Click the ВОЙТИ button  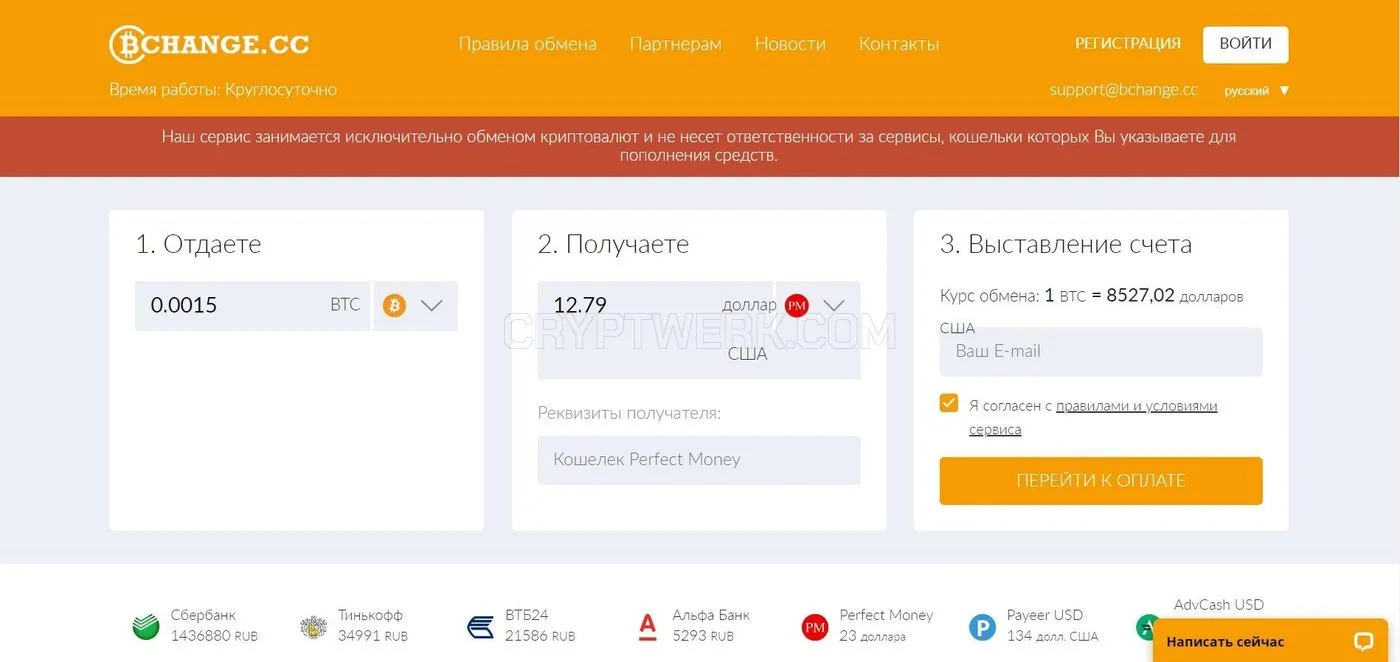1245,44
